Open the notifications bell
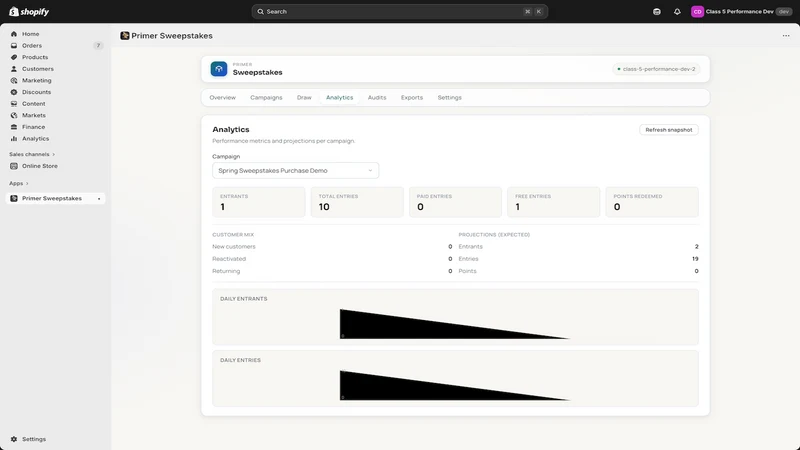 (x=677, y=11)
